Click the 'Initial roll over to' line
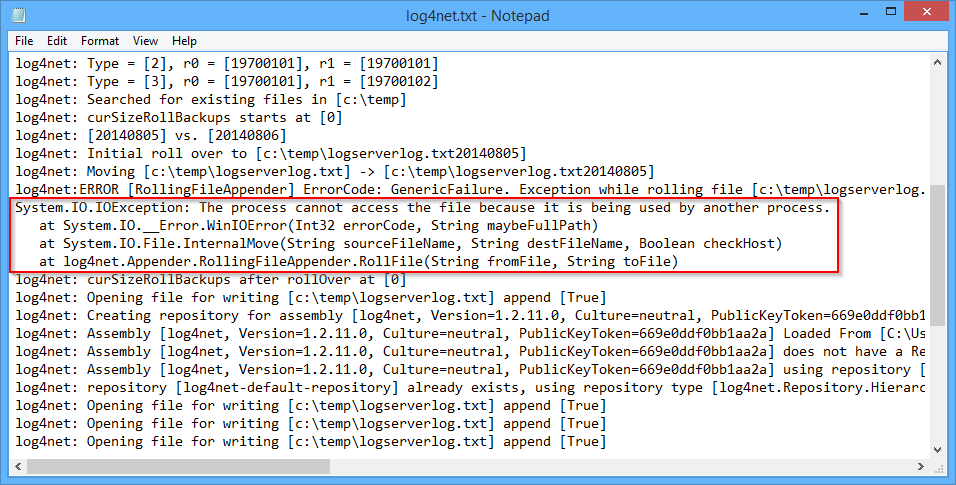 (x=271, y=153)
